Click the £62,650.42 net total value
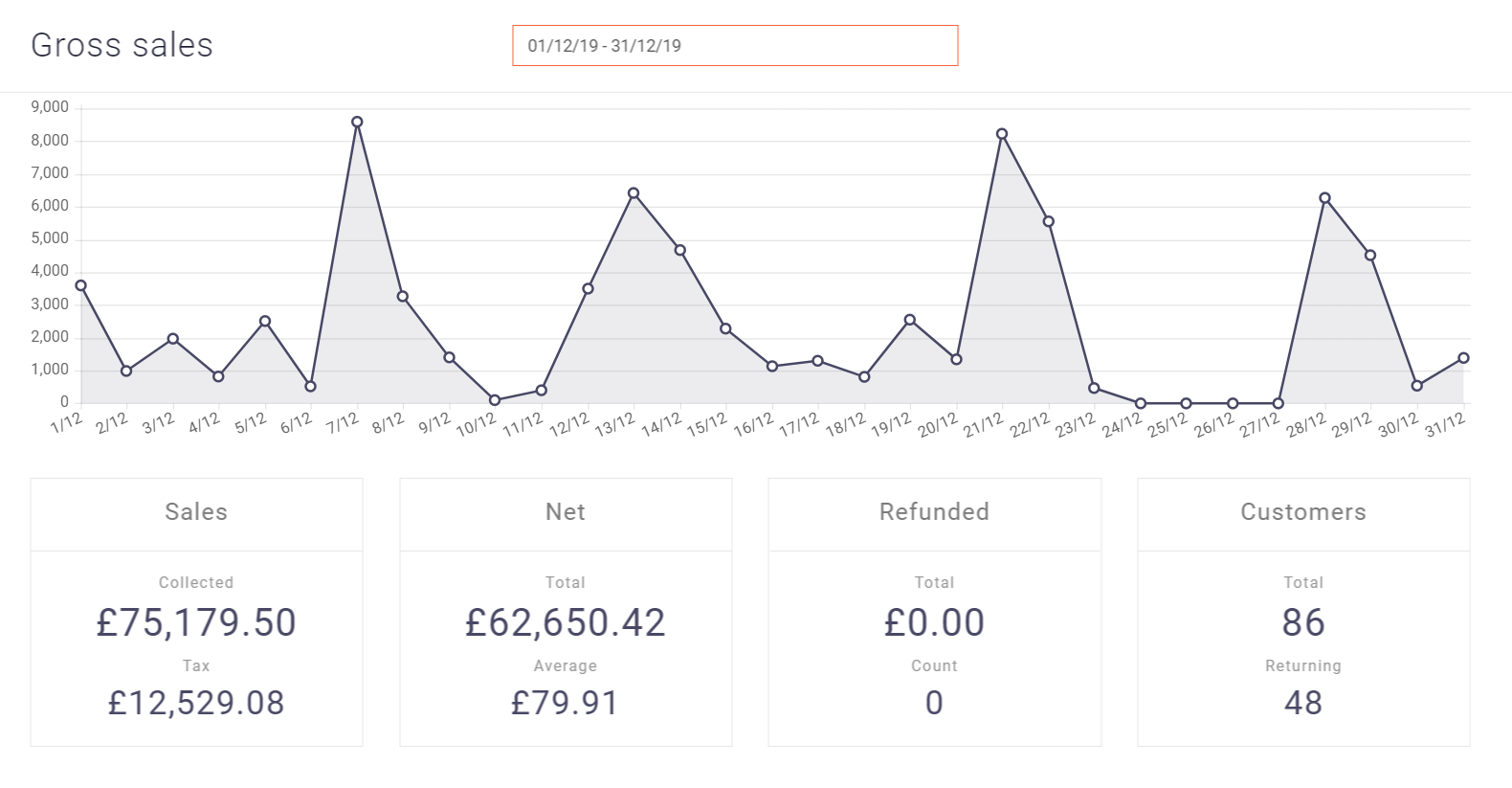Screen dimensions: 1512x788 pyautogui.click(x=566, y=623)
